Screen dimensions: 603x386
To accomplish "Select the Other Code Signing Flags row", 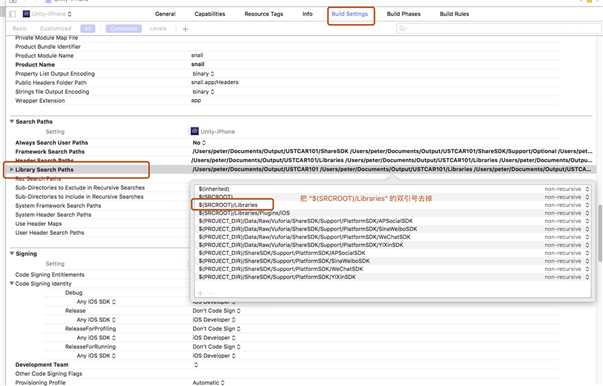I will coord(49,374).
